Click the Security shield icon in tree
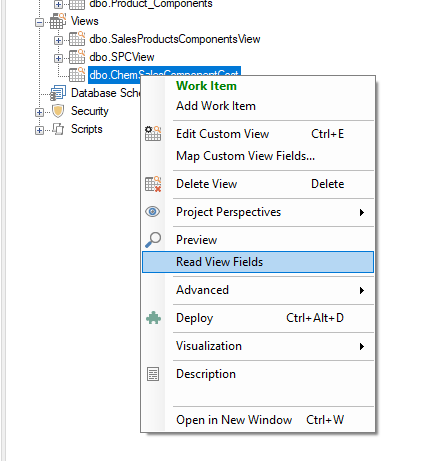The width and height of the screenshot is (440, 461). coord(58,111)
